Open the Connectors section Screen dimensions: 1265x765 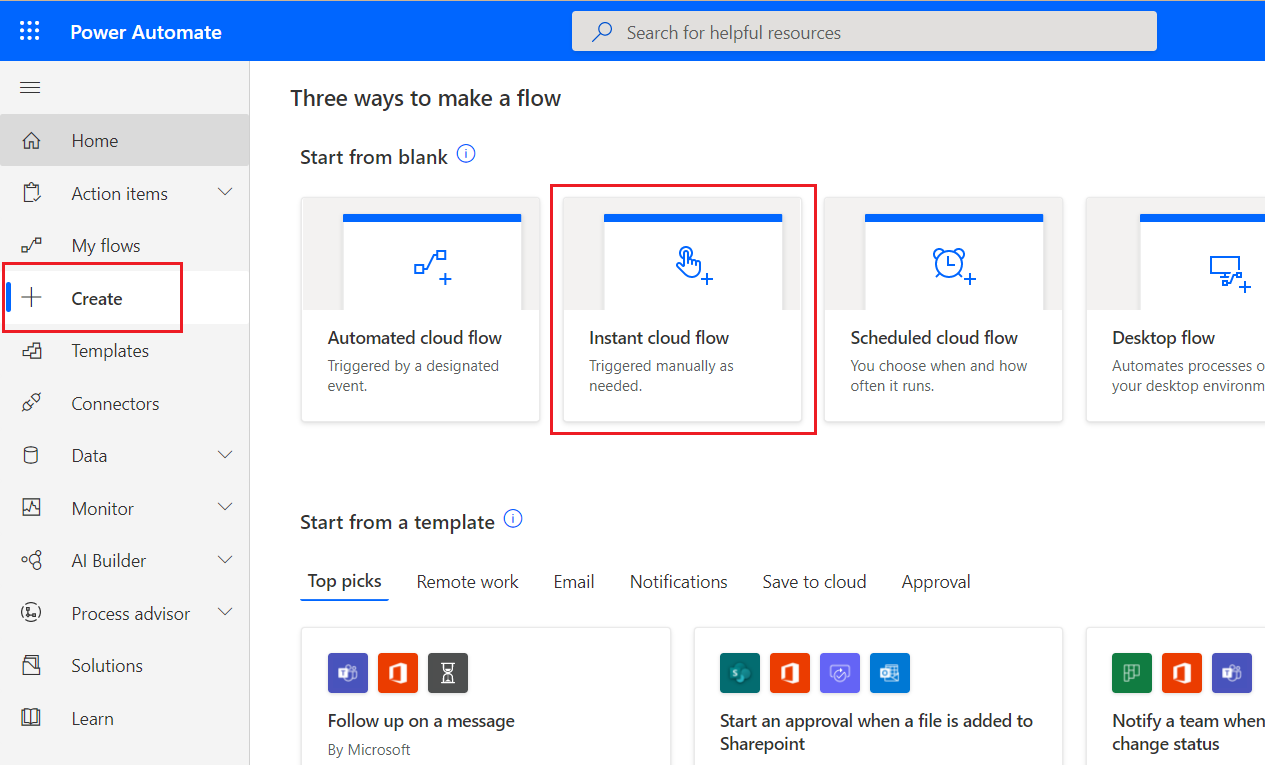point(115,402)
